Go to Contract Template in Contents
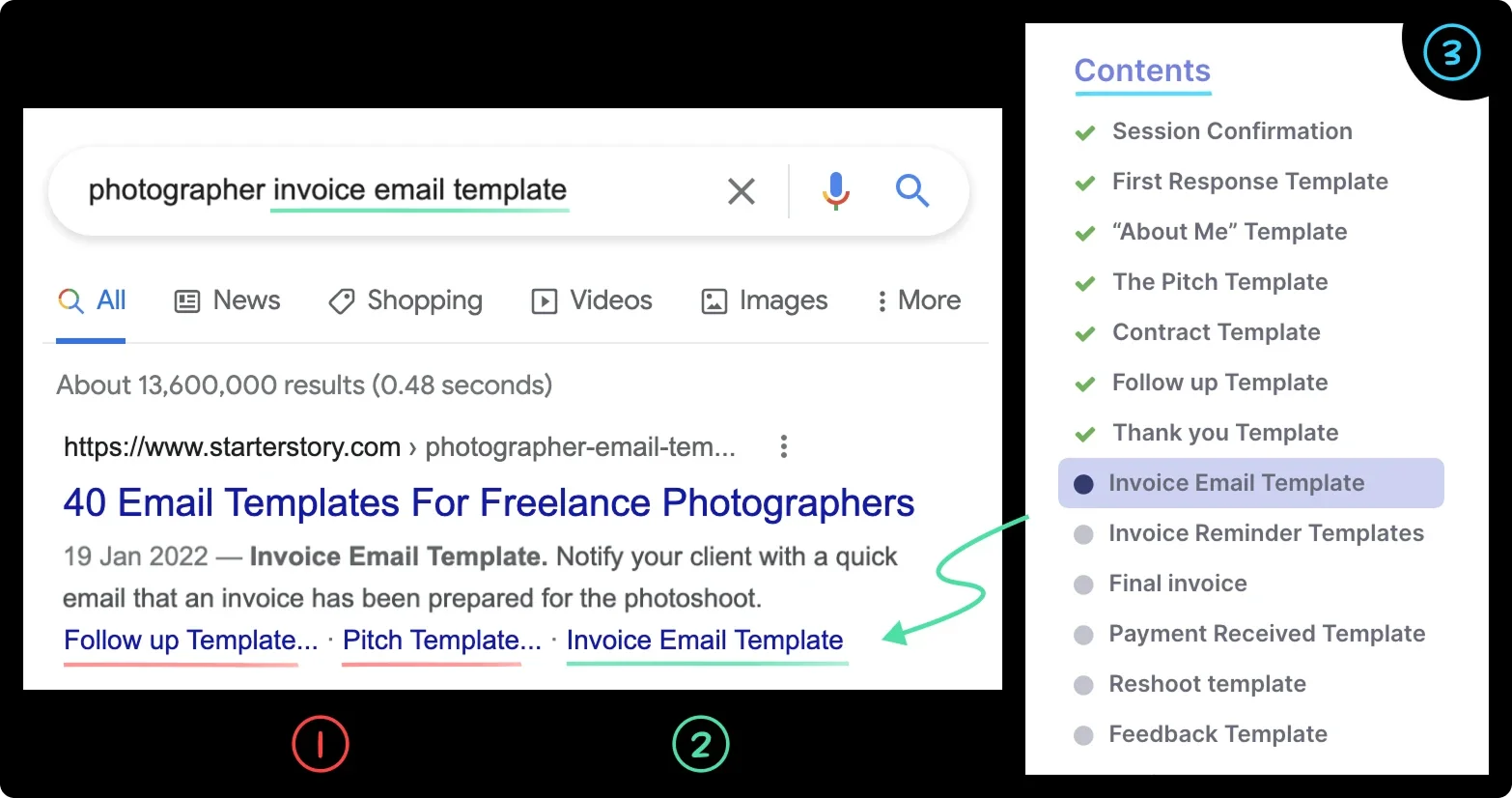The height and width of the screenshot is (798, 1512). pos(1216,332)
